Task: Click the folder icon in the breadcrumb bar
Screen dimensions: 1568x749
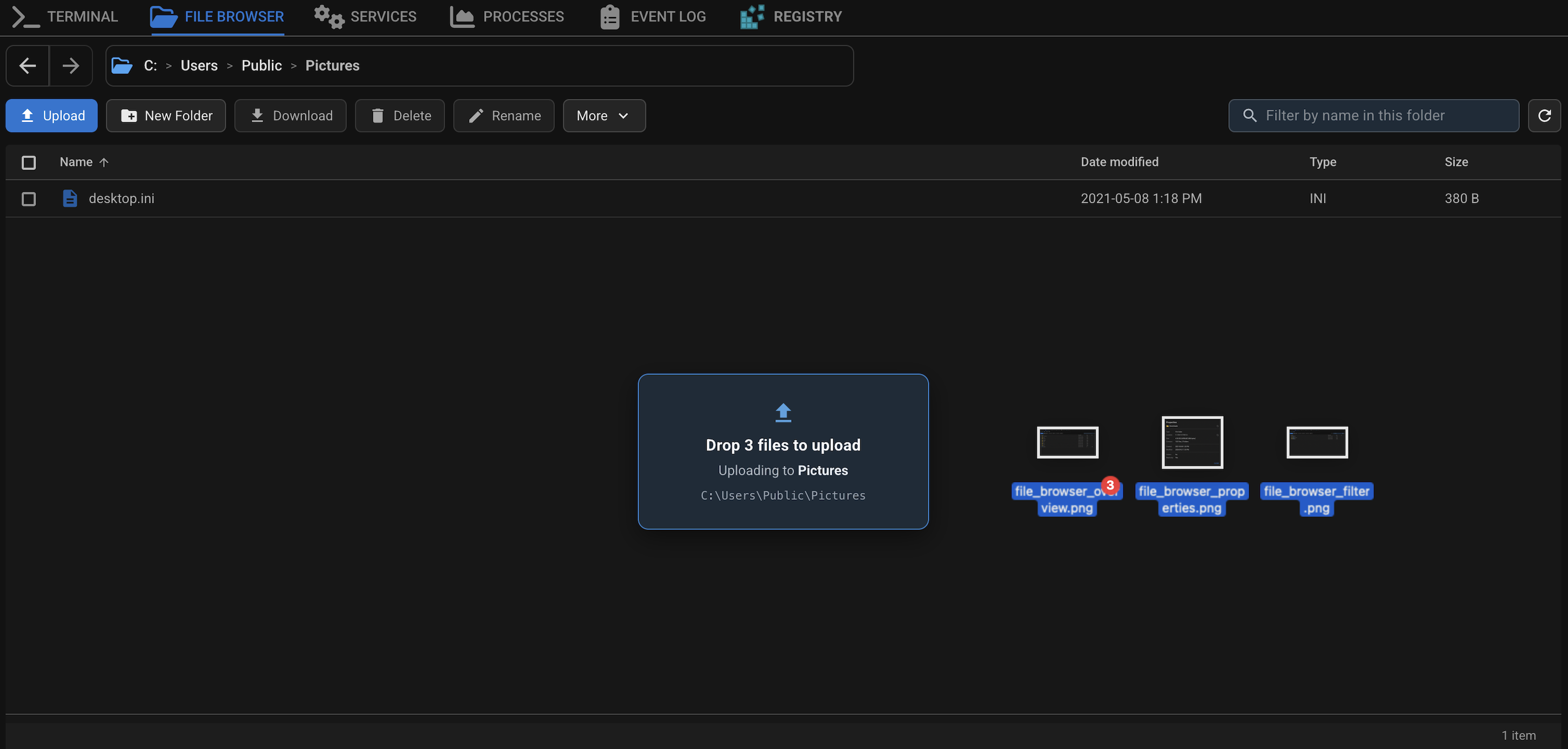Action: pyautogui.click(x=122, y=66)
